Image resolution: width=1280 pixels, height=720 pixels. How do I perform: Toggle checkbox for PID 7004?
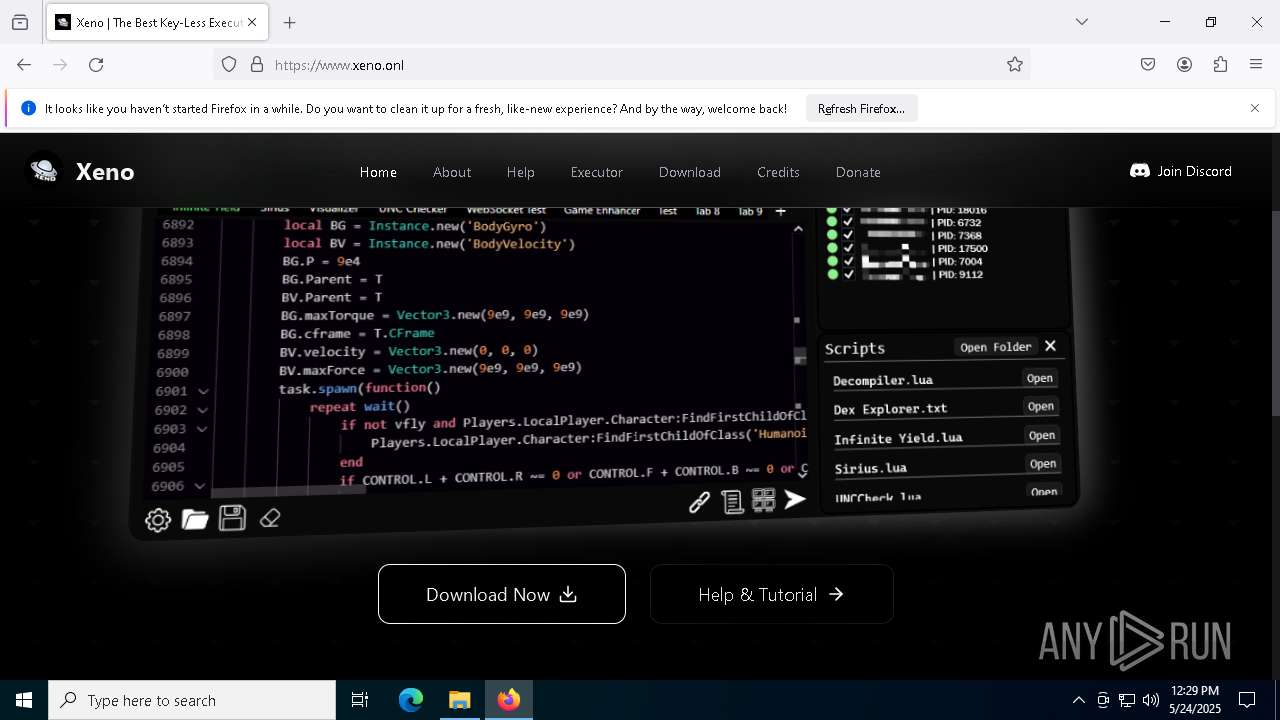coord(848,261)
